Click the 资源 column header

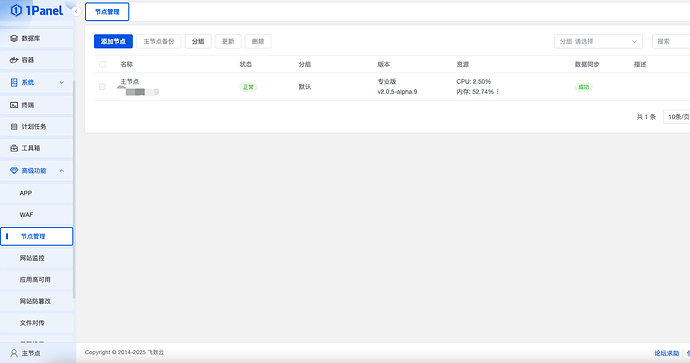tap(462, 64)
